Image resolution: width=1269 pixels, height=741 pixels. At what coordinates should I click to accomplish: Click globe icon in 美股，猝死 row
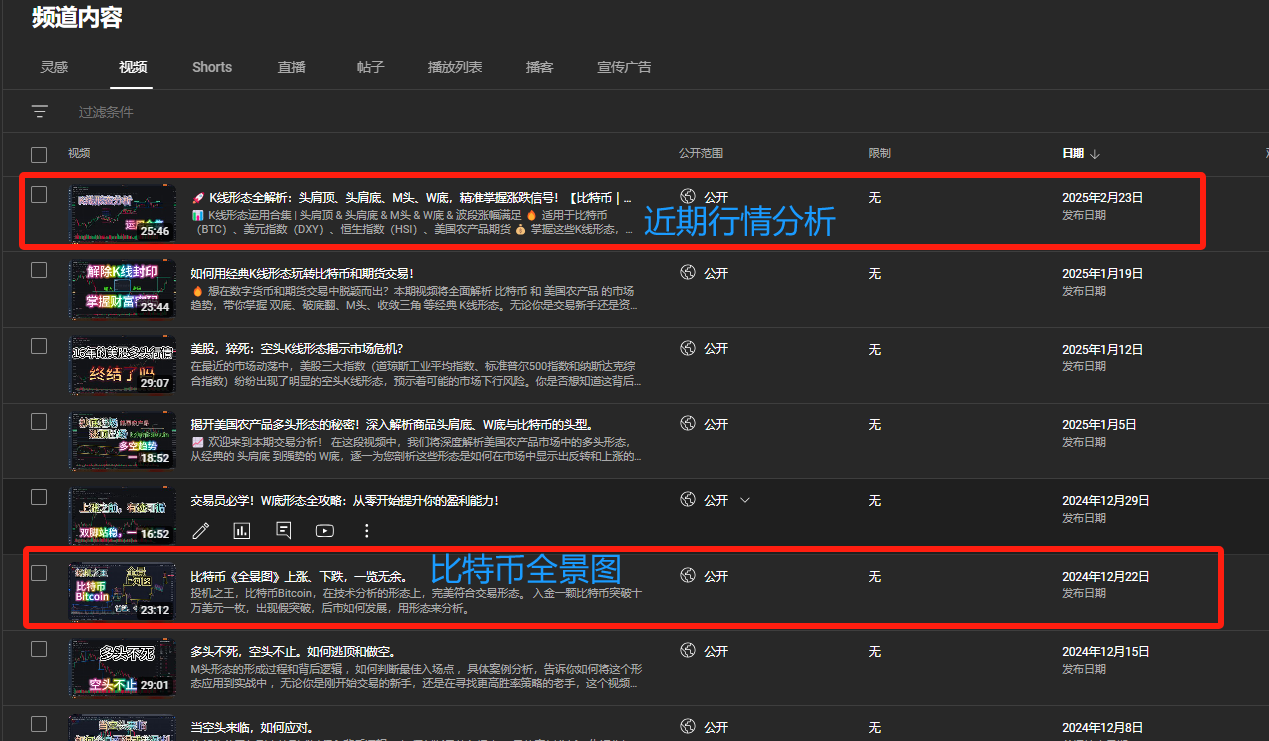pyautogui.click(x=687, y=348)
